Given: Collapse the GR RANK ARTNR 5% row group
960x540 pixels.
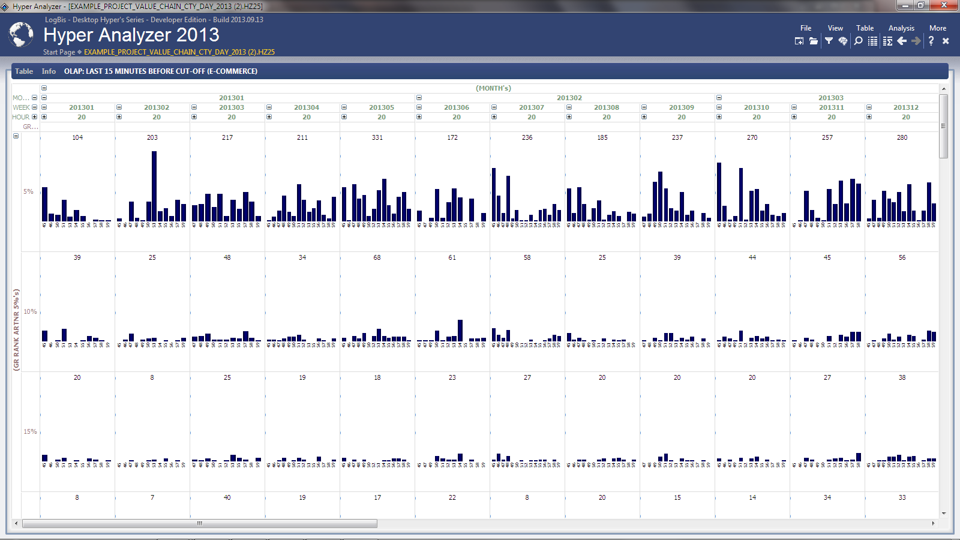Looking at the screenshot, I should click(x=16, y=137).
